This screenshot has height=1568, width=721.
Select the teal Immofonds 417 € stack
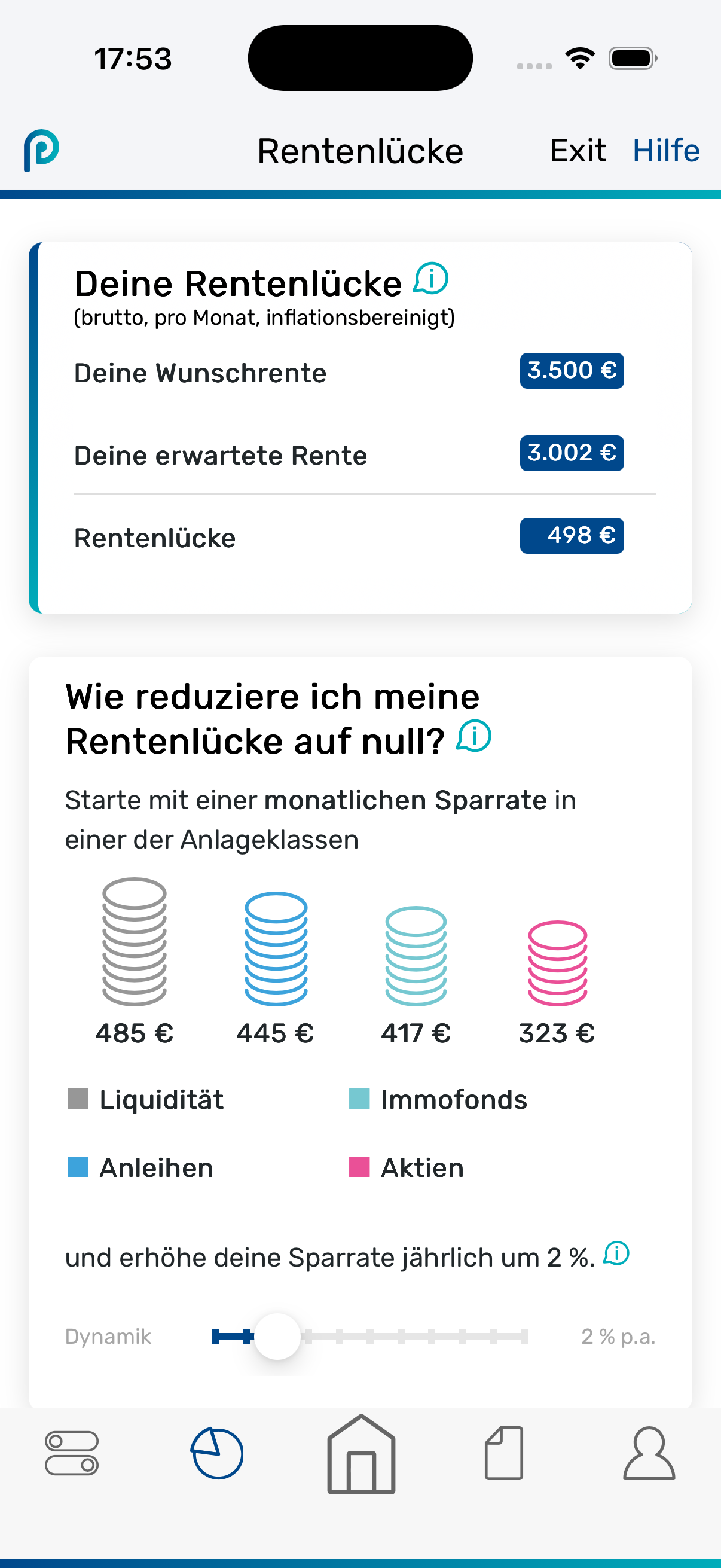[416, 956]
